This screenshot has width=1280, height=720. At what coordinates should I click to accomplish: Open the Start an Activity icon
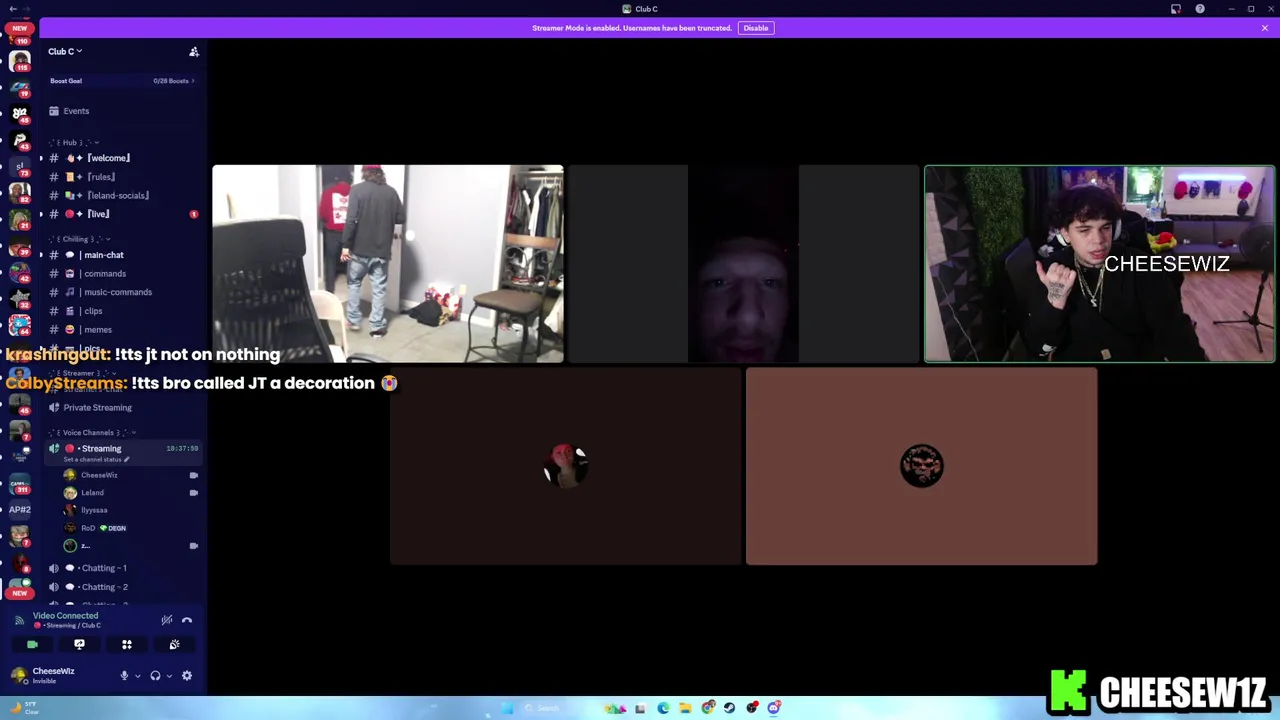pyautogui.click(x=127, y=645)
